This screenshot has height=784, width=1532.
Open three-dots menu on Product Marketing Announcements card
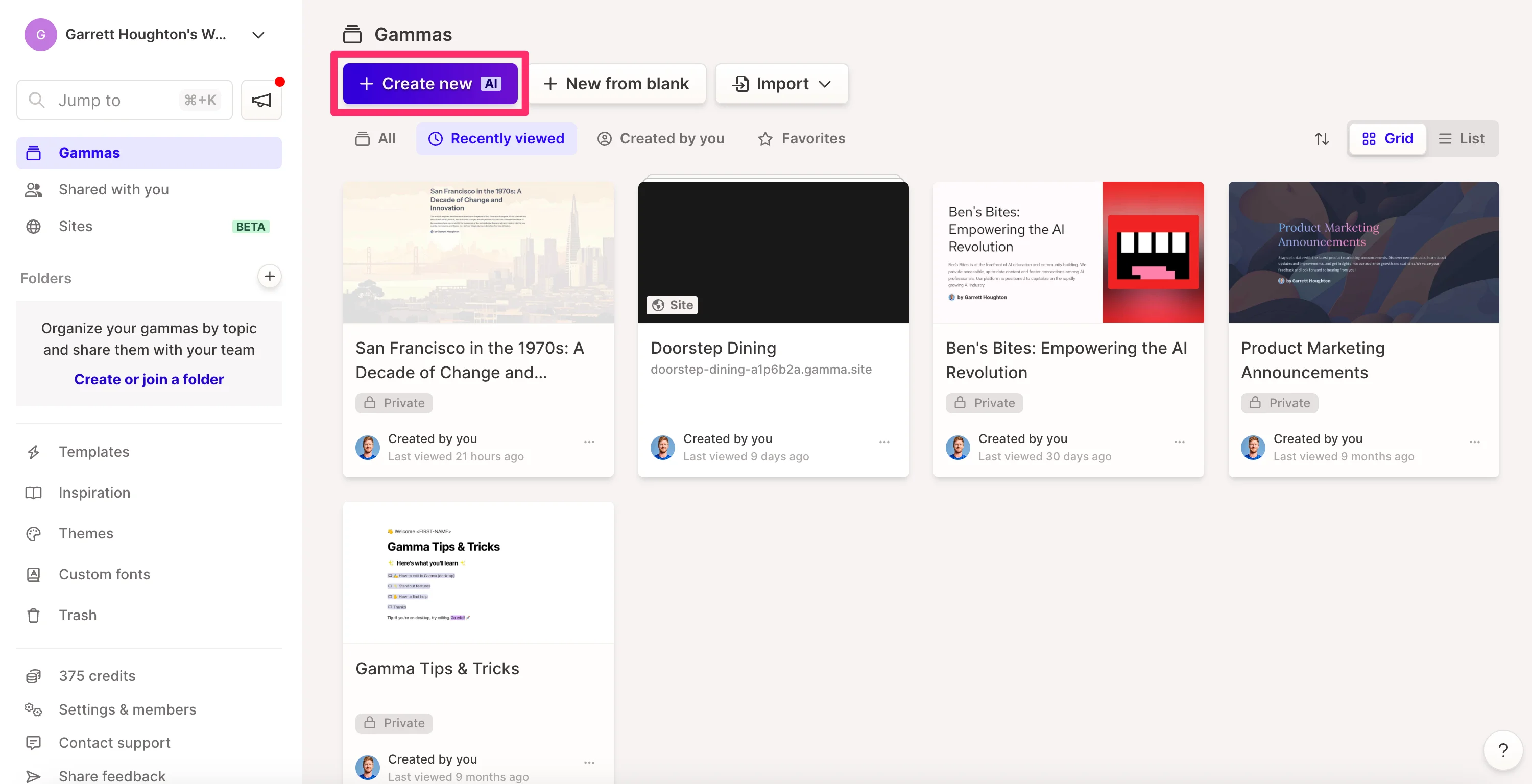(1474, 442)
